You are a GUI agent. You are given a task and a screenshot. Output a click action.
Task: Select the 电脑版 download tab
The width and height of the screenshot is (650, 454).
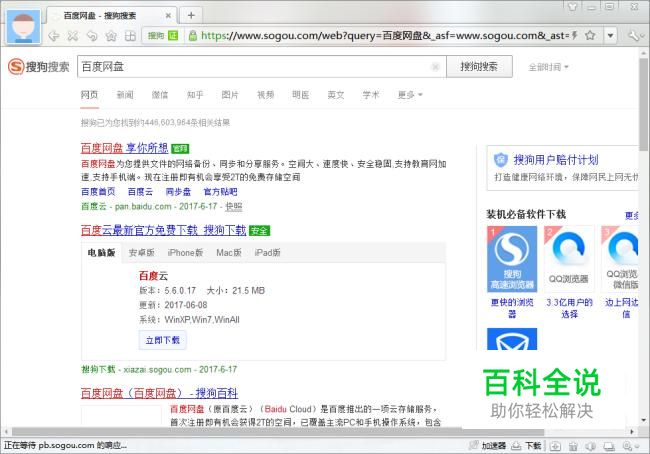(102, 252)
